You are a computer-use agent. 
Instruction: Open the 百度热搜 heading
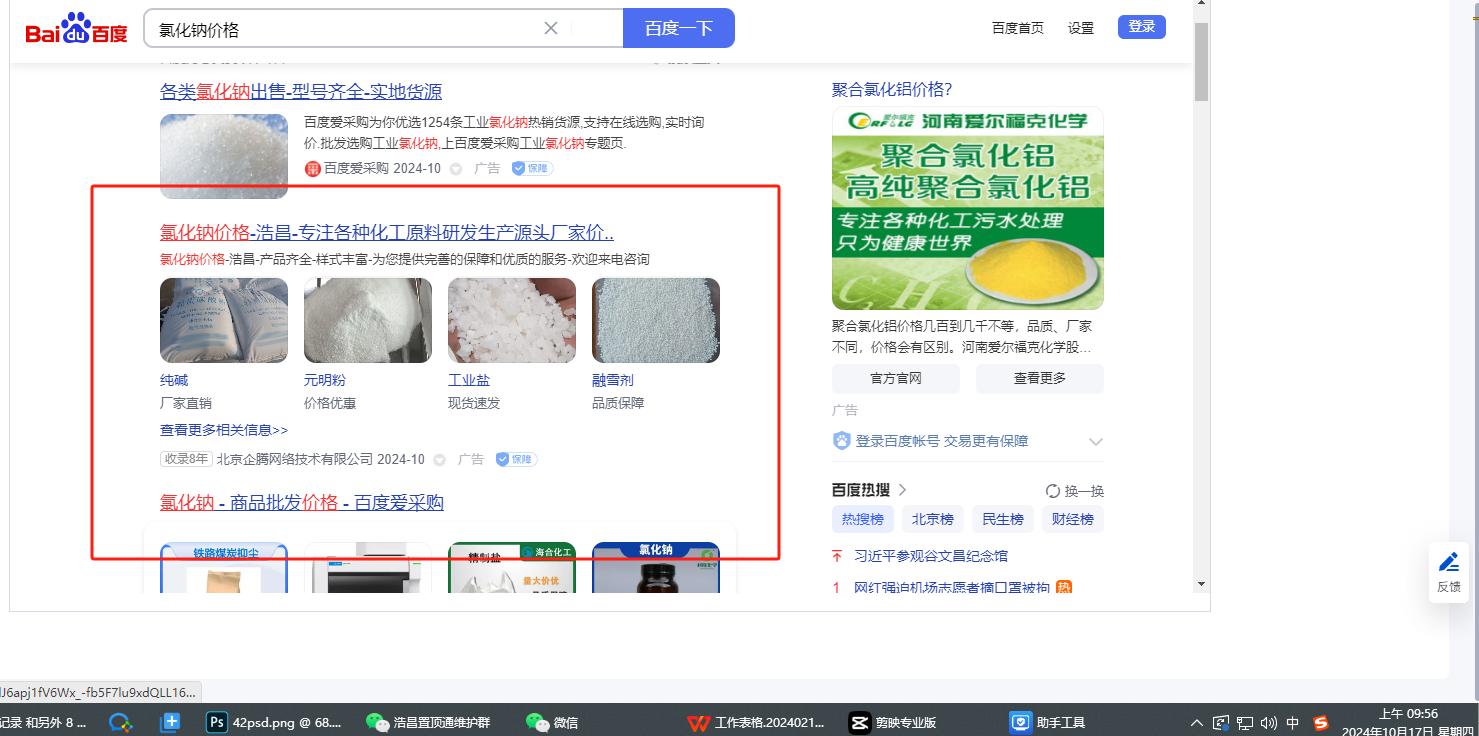[x=861, y=490]
